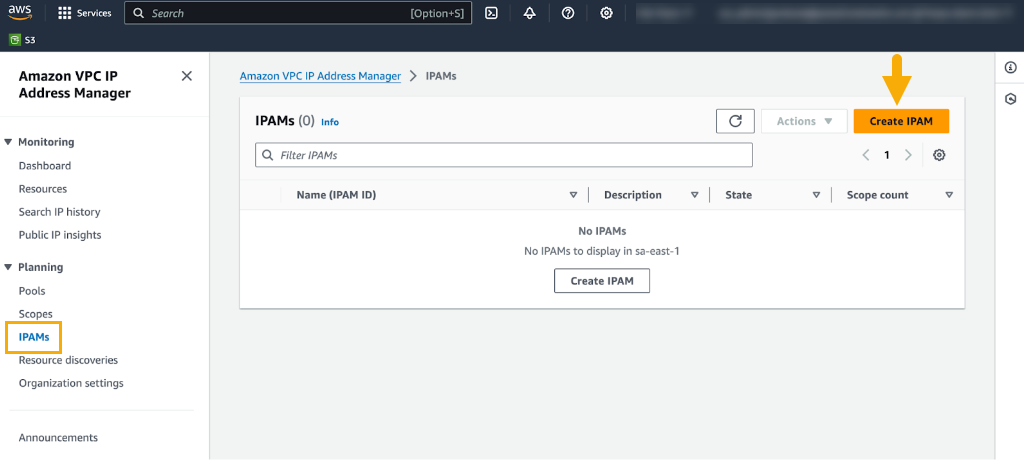Follow Amazon VPC IP Address Manager breadcrumb
The width and height of the screenshot is (1024, 462).
coord(320,76)
